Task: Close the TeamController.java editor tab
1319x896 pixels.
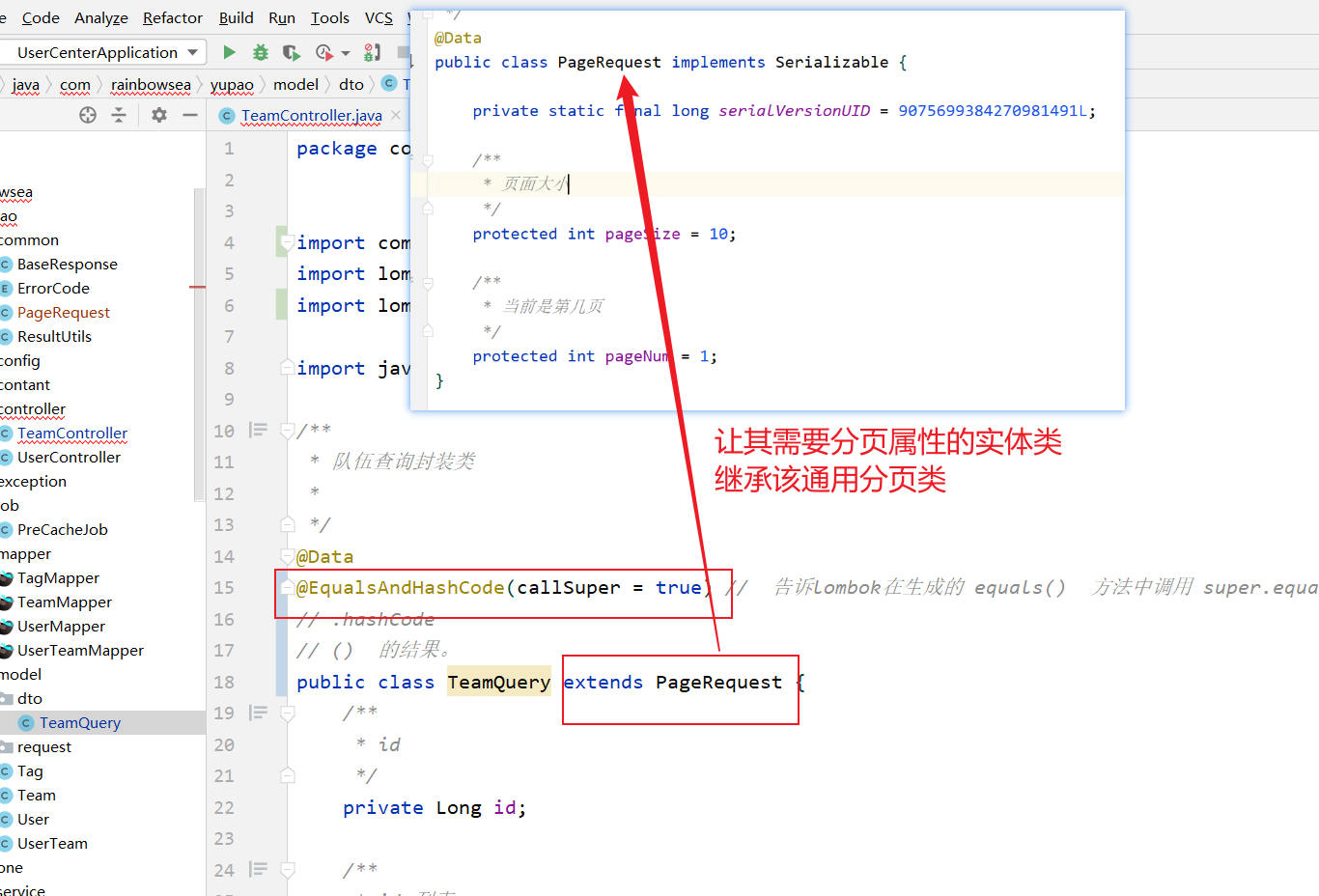Action: click(396, 116)
